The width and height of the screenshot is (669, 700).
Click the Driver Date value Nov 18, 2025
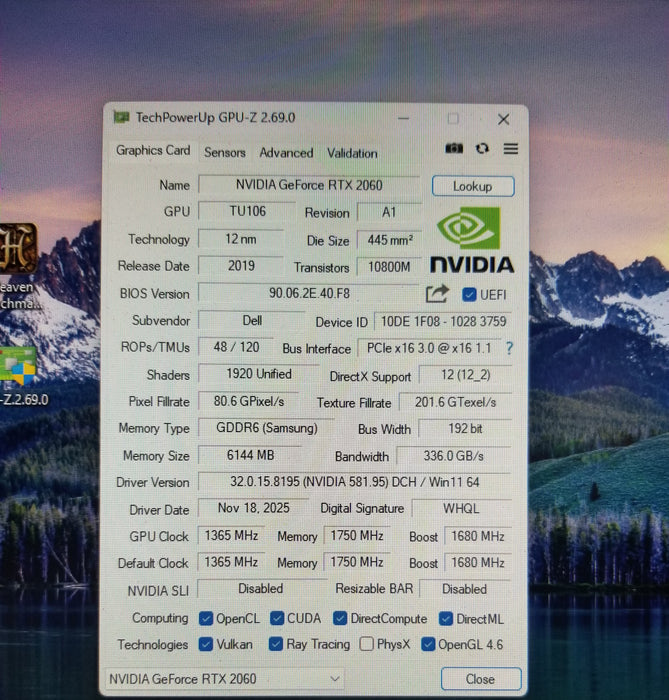(x=253, y=508)
